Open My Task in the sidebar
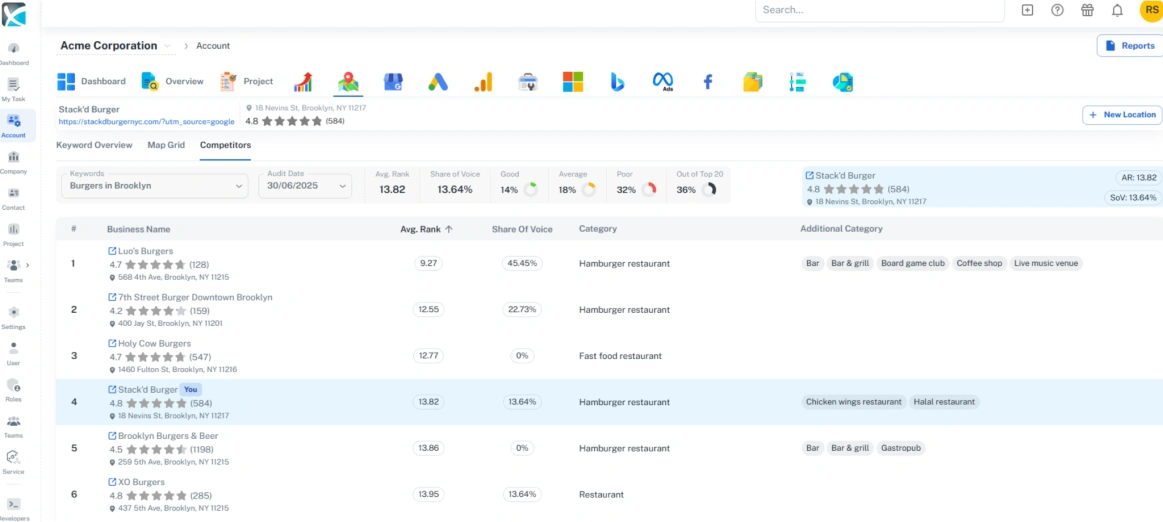Viewport: 1163px width, 522px height. (x=13, y=90)
